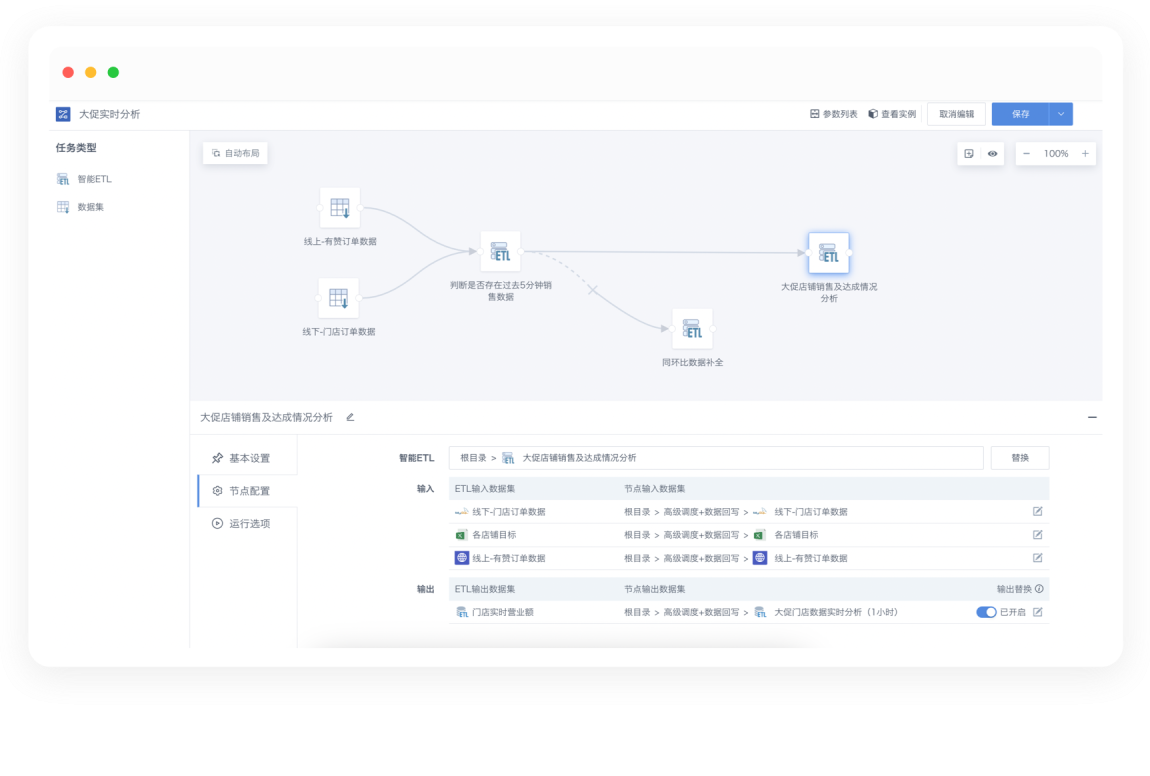
Task: Click the 各店铺目标 ETL input dataset name
Action: (494, 535)
